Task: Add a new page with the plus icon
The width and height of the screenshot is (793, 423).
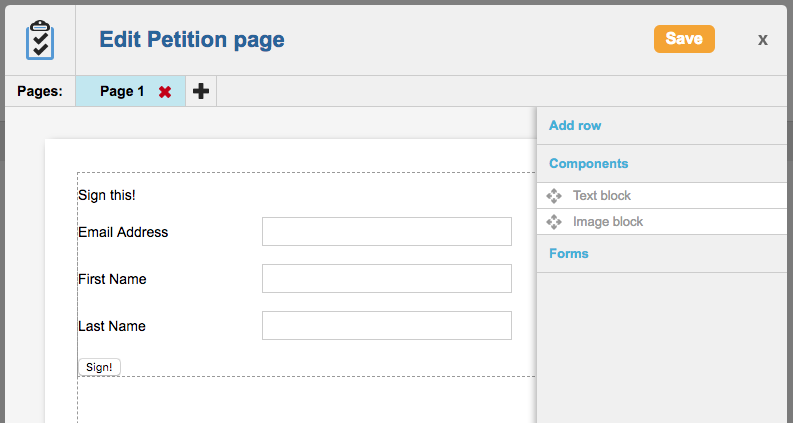Action: pyautogui.click(x=201, y=91)
